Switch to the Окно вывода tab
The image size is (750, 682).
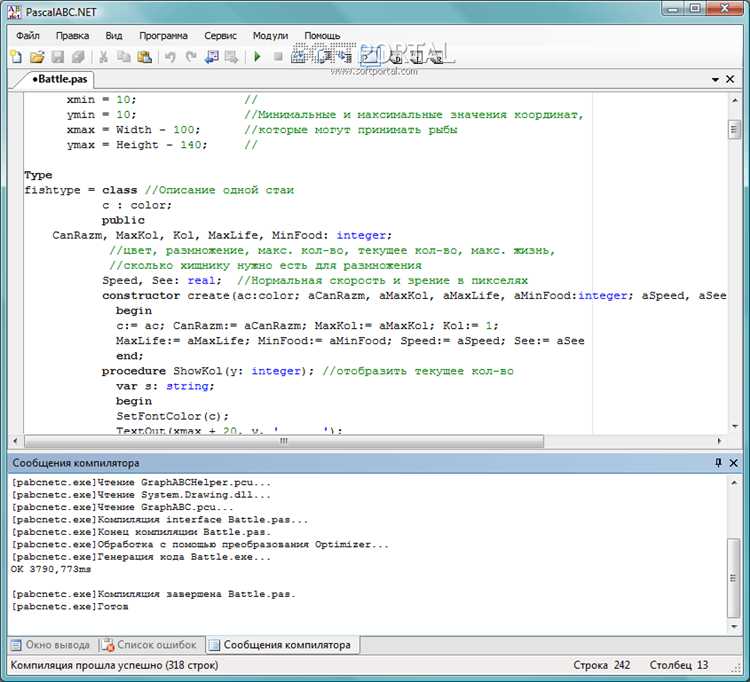click(51, 645)
